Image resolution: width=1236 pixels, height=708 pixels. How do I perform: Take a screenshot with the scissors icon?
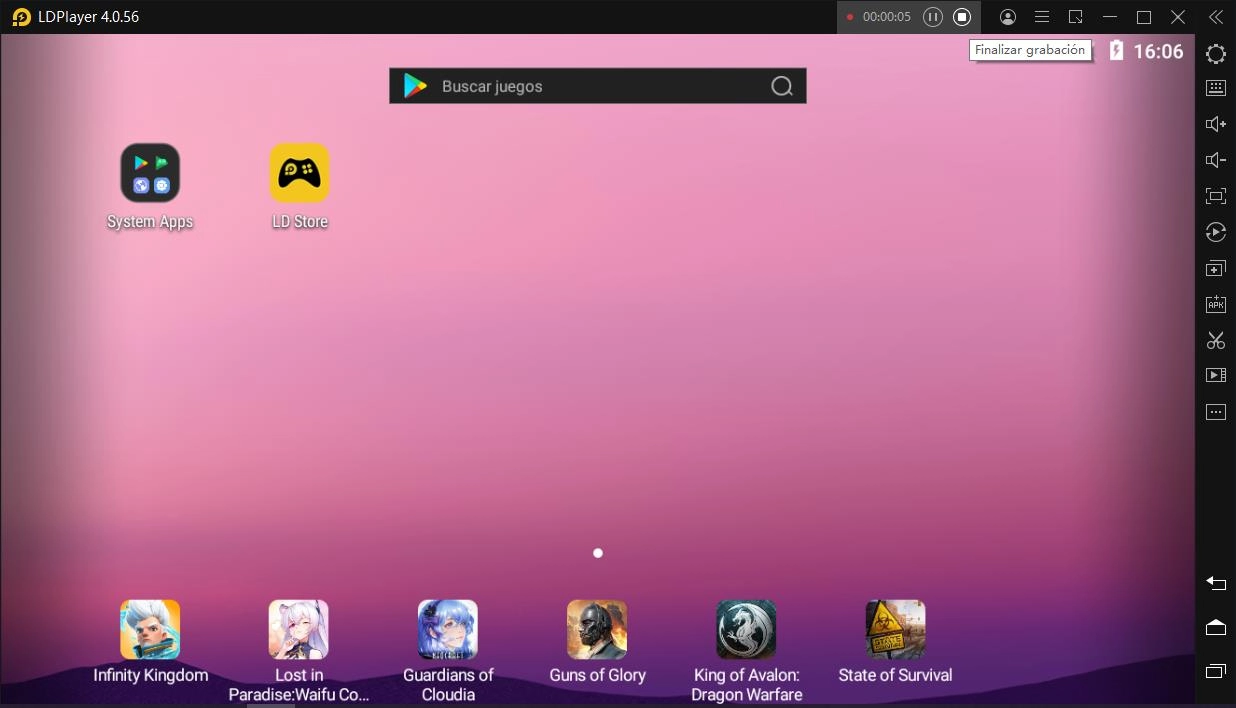[1216, 340]
